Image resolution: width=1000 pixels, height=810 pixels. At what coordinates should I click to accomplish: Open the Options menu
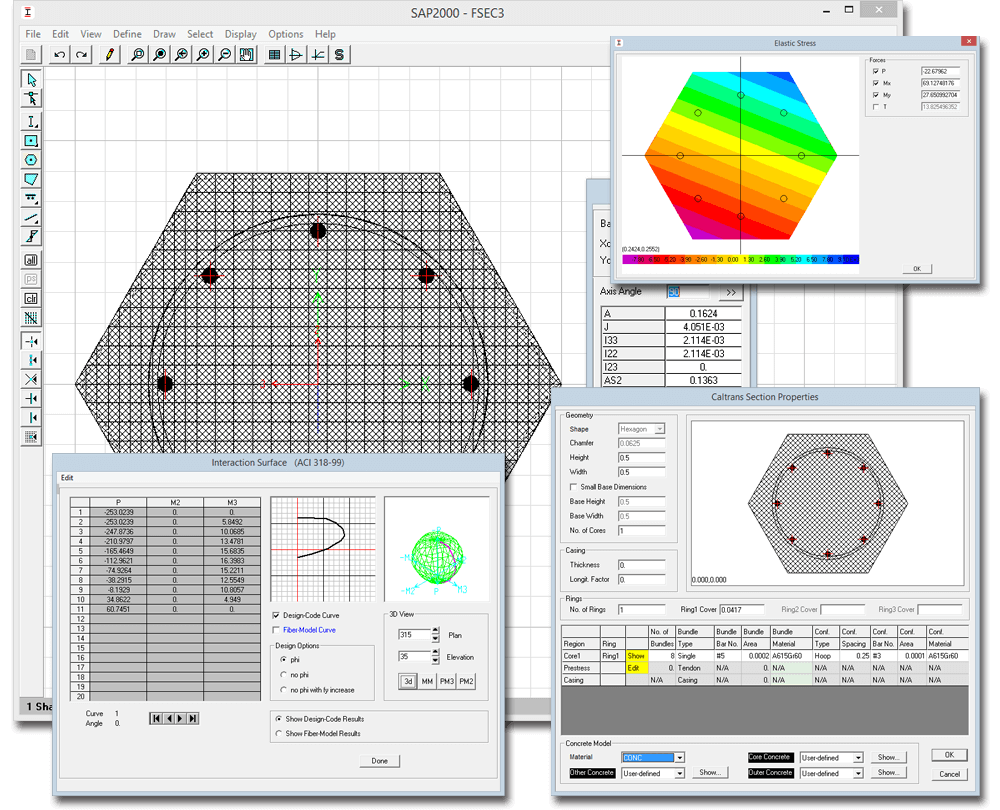[x=286, y=34]
